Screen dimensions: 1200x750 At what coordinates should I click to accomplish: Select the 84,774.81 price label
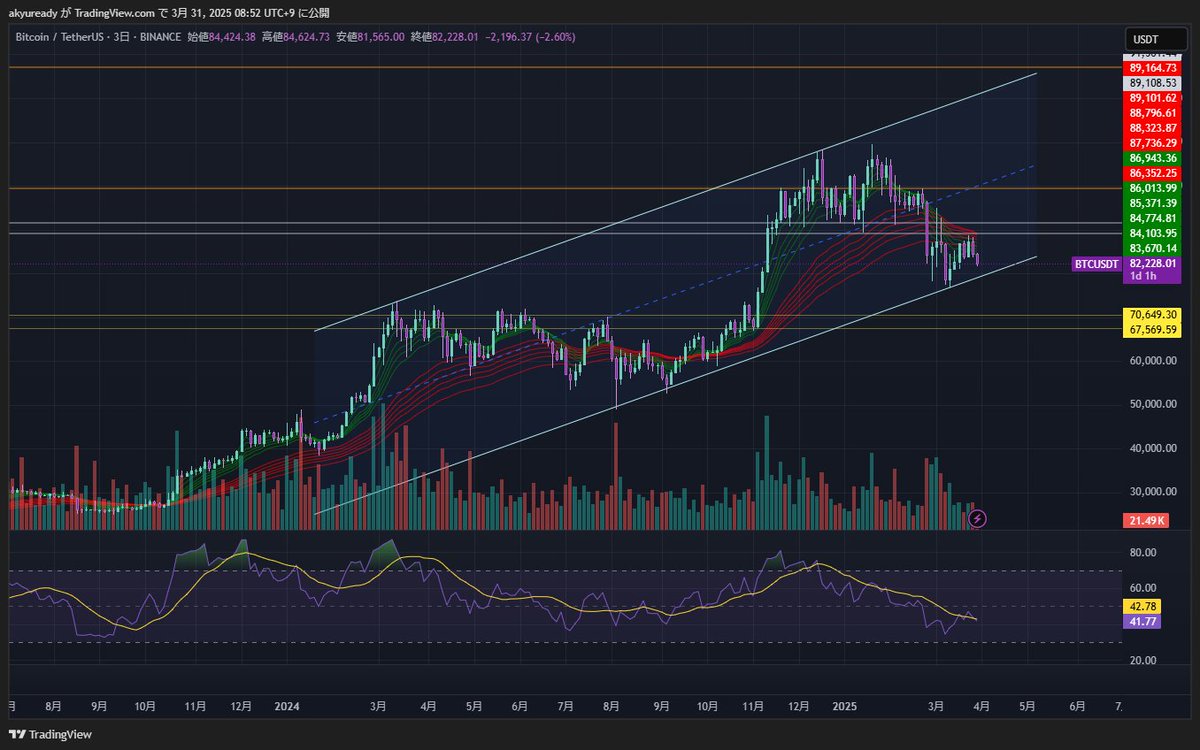(x=1151, y=218)
